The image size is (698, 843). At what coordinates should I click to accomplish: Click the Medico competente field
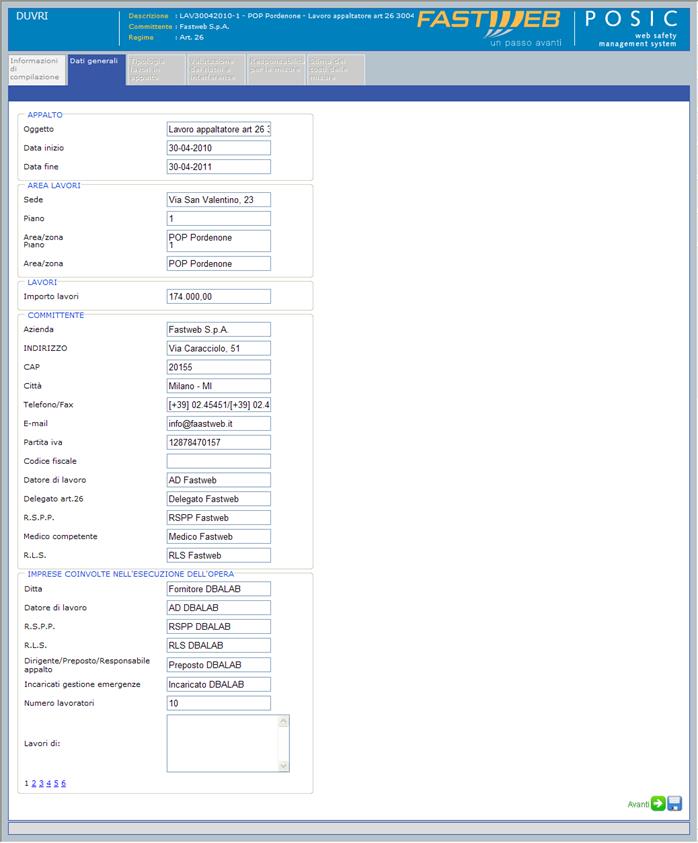pyautogui.click(x=219, y=537)
